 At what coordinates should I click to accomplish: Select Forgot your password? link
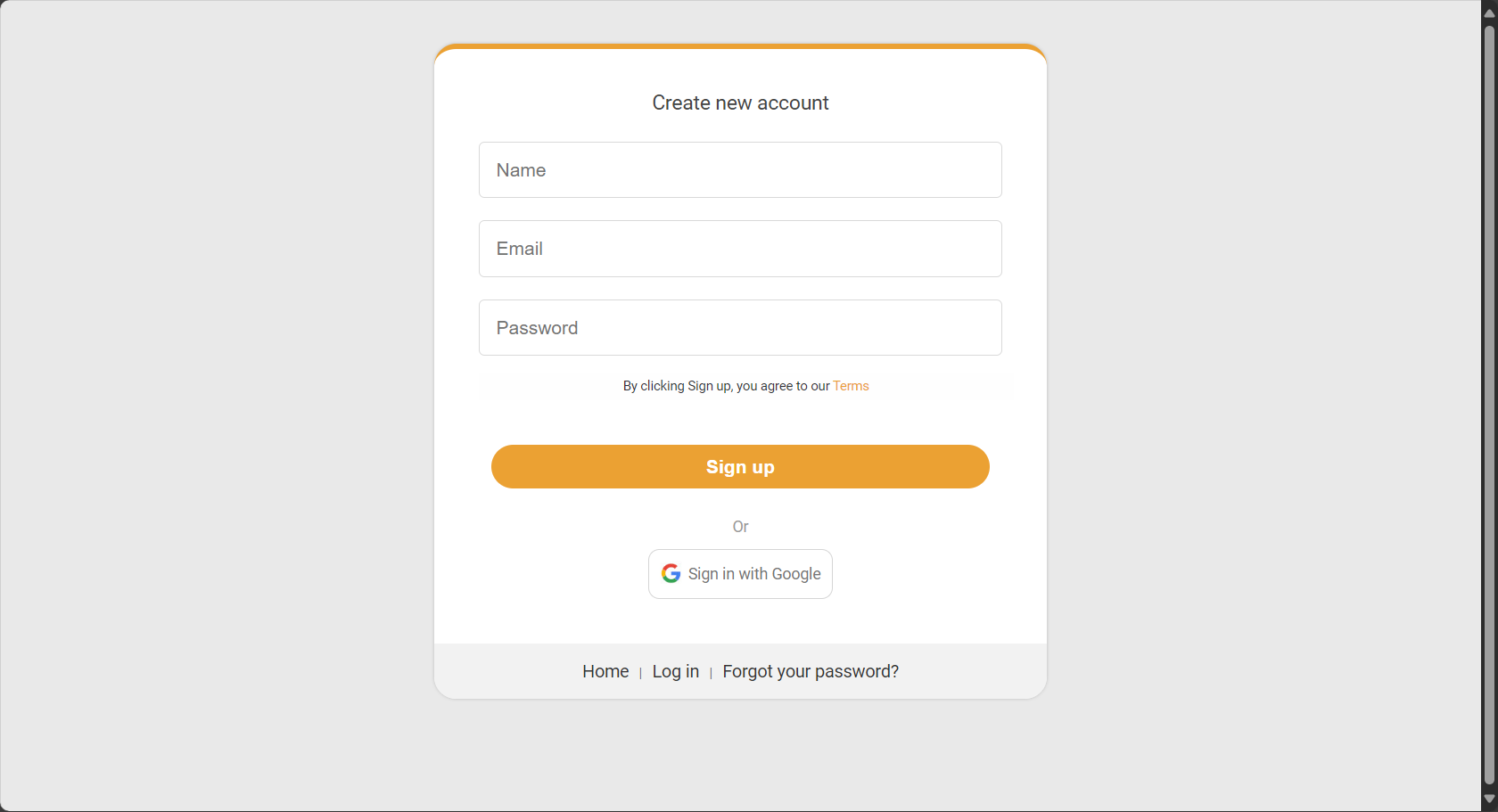tap(811, 671)
